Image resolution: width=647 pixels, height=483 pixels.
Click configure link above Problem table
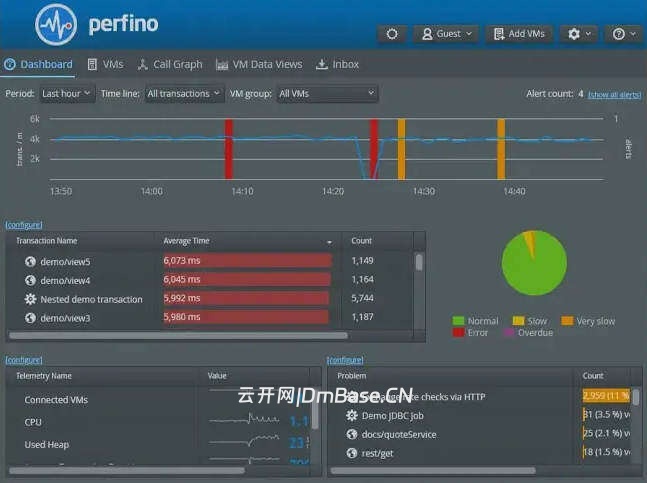click(x=345, y=360)
